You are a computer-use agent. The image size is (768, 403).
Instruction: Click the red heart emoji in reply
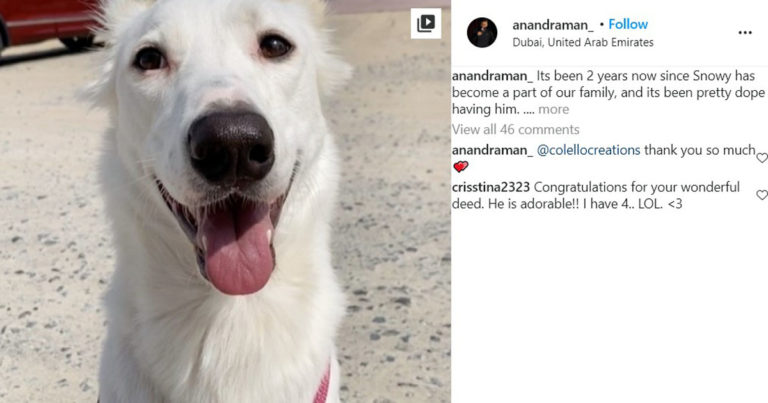point(460,167)
